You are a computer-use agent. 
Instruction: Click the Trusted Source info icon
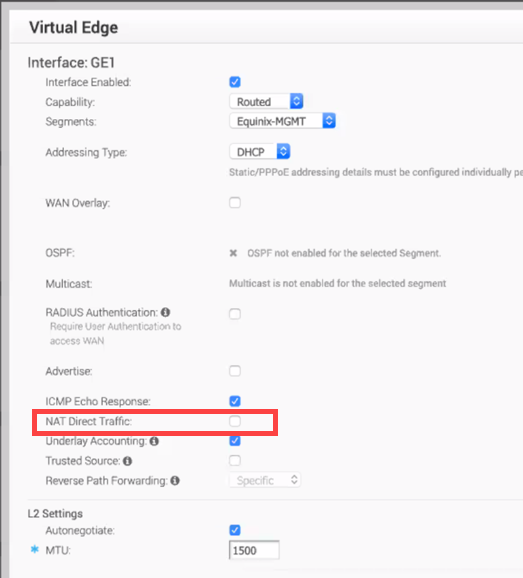[x=127, y=461]
